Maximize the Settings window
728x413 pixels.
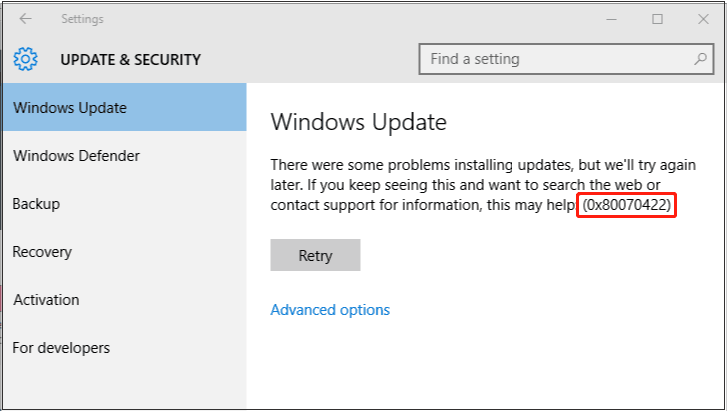click(657, 19)
